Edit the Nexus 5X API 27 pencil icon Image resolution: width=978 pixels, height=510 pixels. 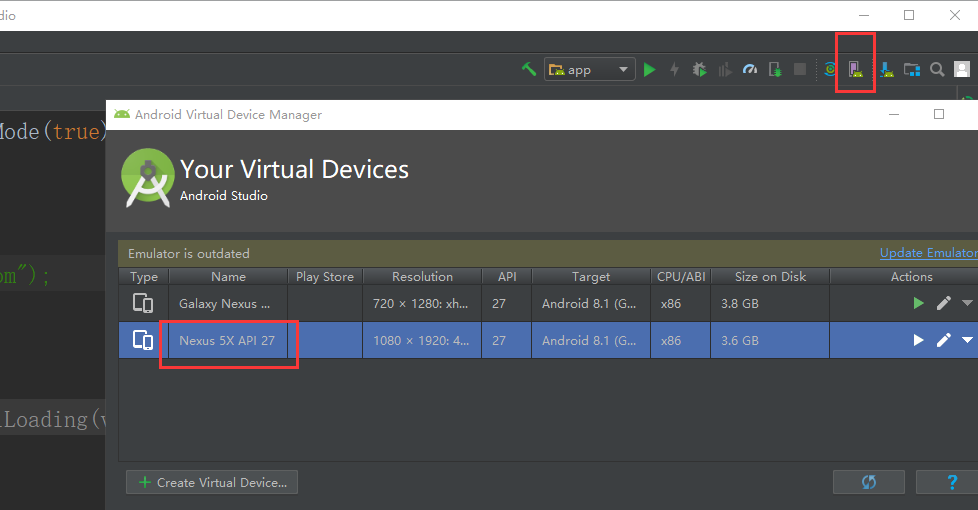coord(944,340)
